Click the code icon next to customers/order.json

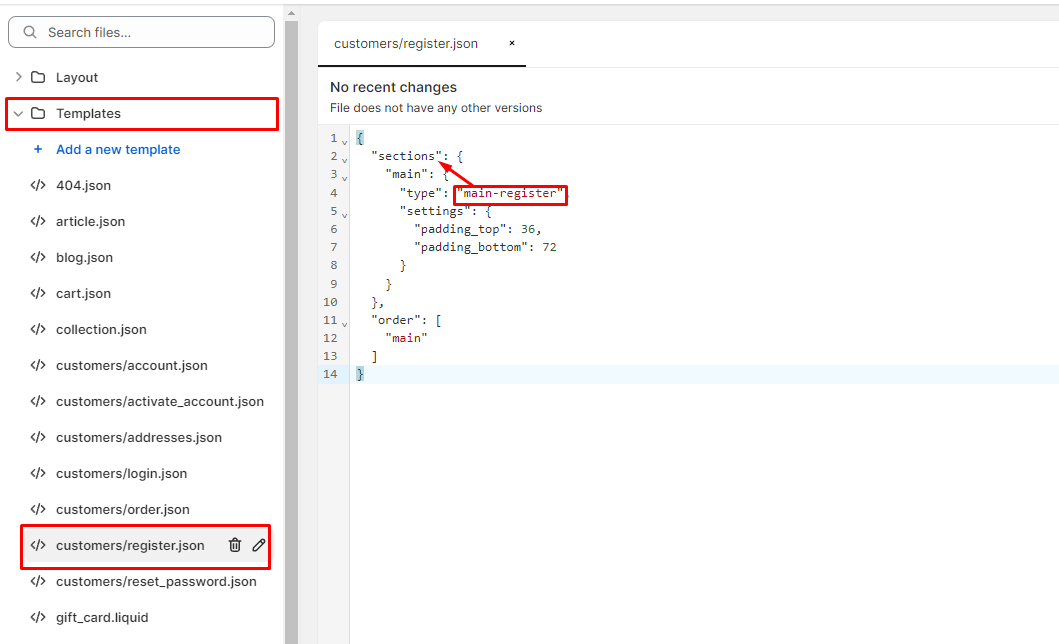pyautogui.click(x=38, y=509)
